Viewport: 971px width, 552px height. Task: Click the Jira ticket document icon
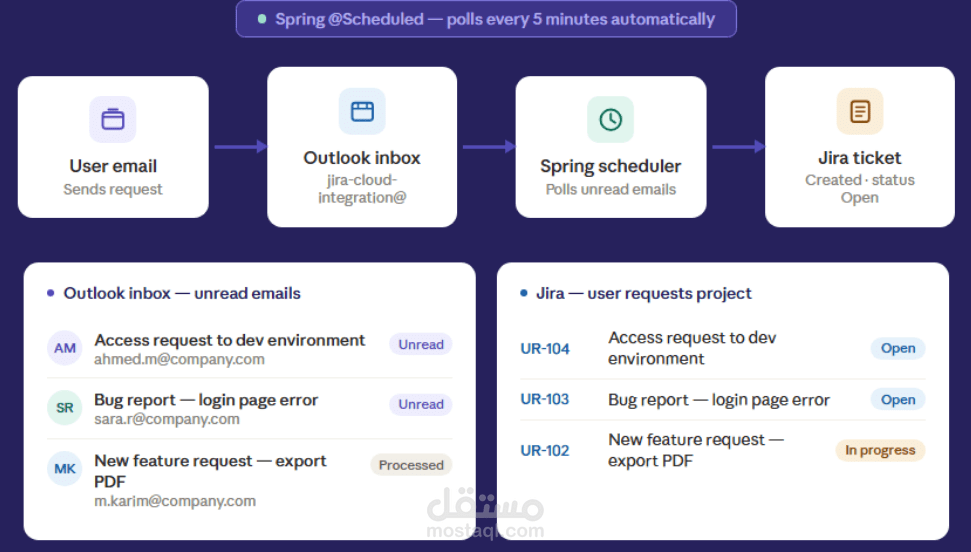pos(860,112)
